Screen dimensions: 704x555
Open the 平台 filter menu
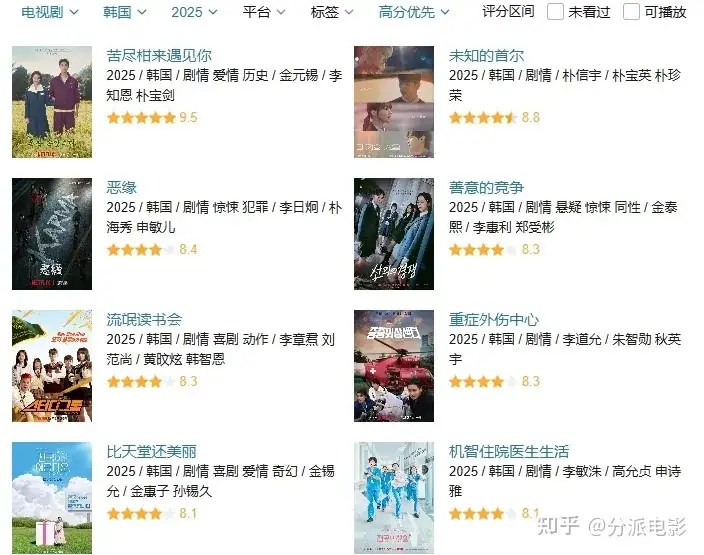coord(264,12)
